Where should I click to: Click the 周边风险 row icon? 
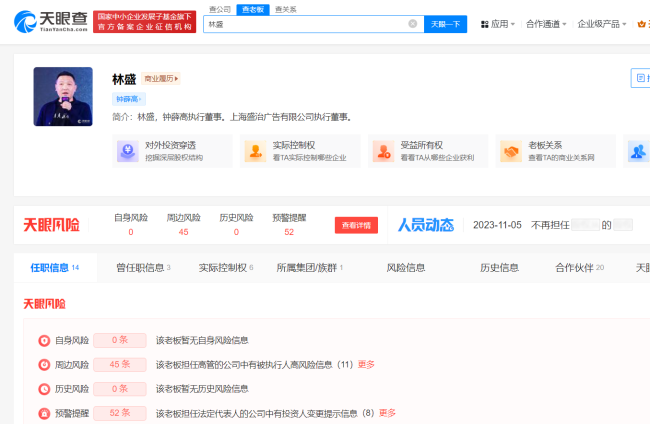[x=44, y=365]
